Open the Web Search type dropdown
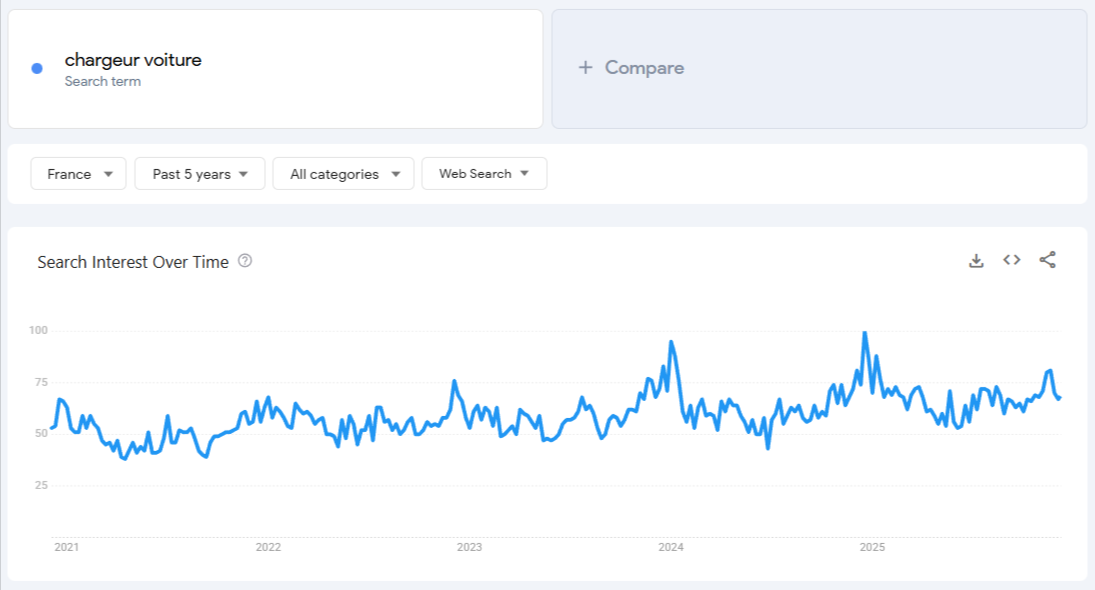 point(484,173)
